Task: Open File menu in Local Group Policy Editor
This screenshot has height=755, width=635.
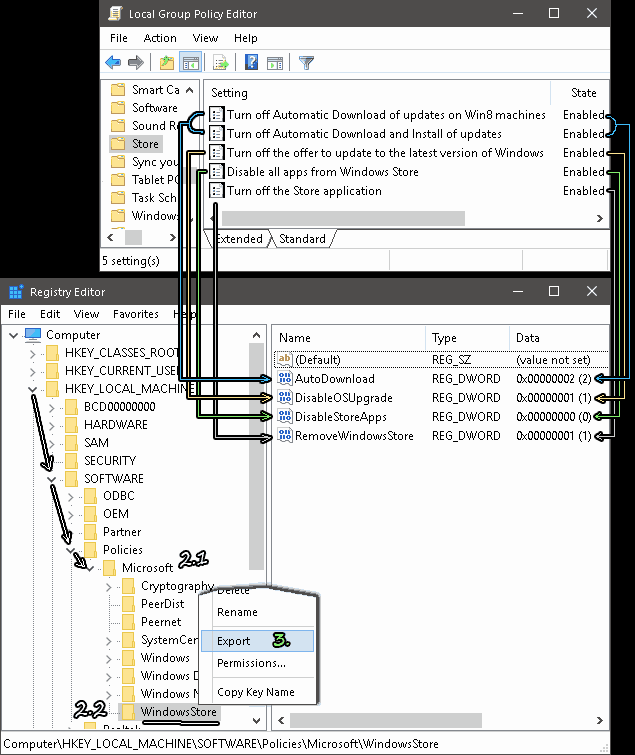Action: [118, 38]
